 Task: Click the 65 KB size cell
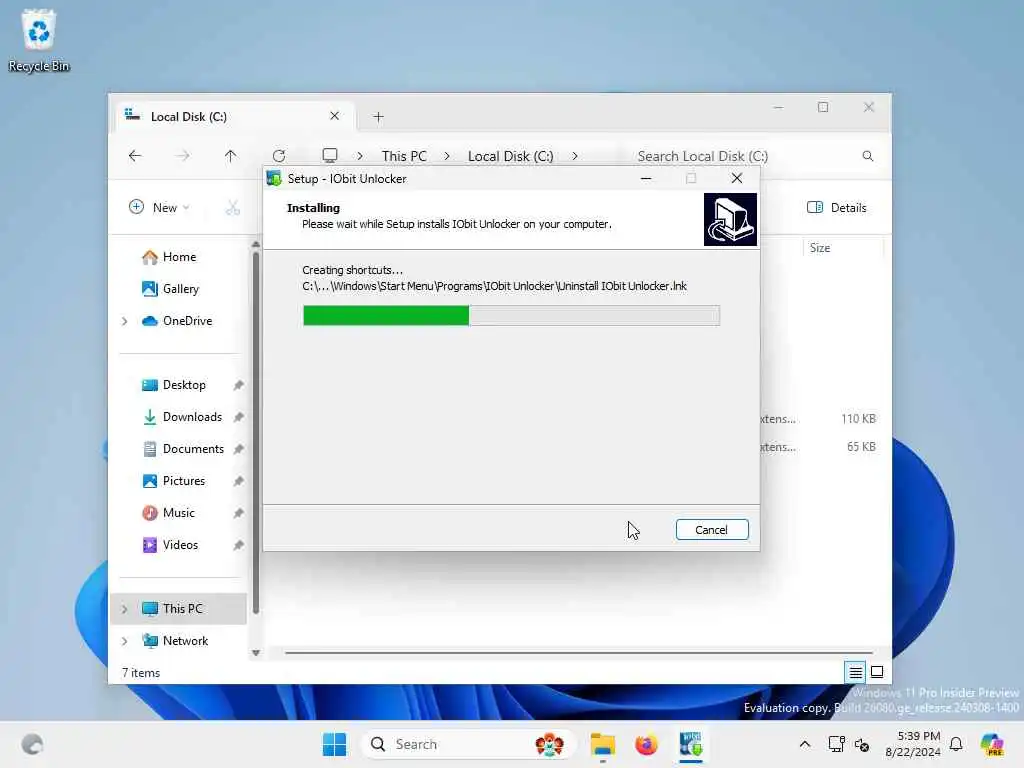[861, 447]
